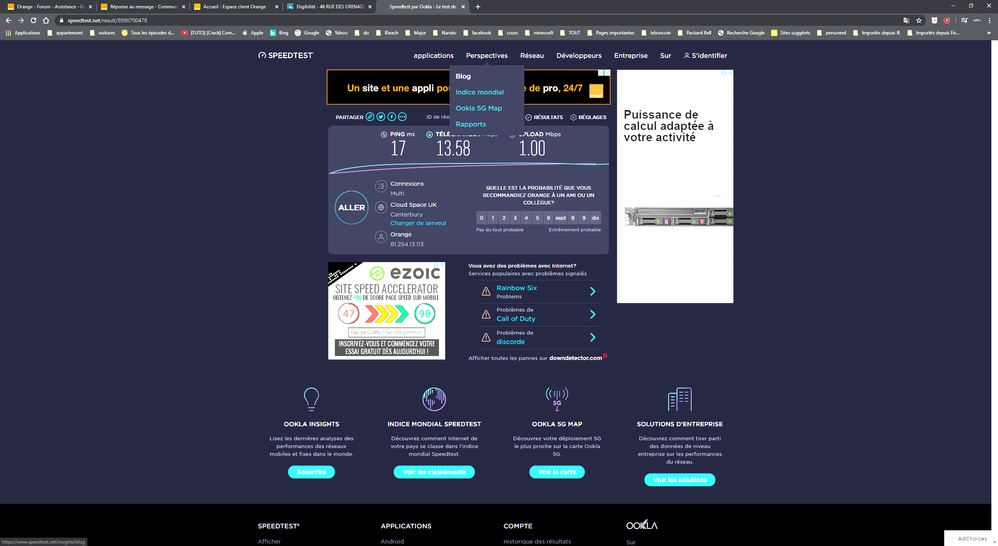Image resolution: width=998 pixels, height=546 pixels.
Task: Open Réglages settings
Action: (x=588, y=117)
